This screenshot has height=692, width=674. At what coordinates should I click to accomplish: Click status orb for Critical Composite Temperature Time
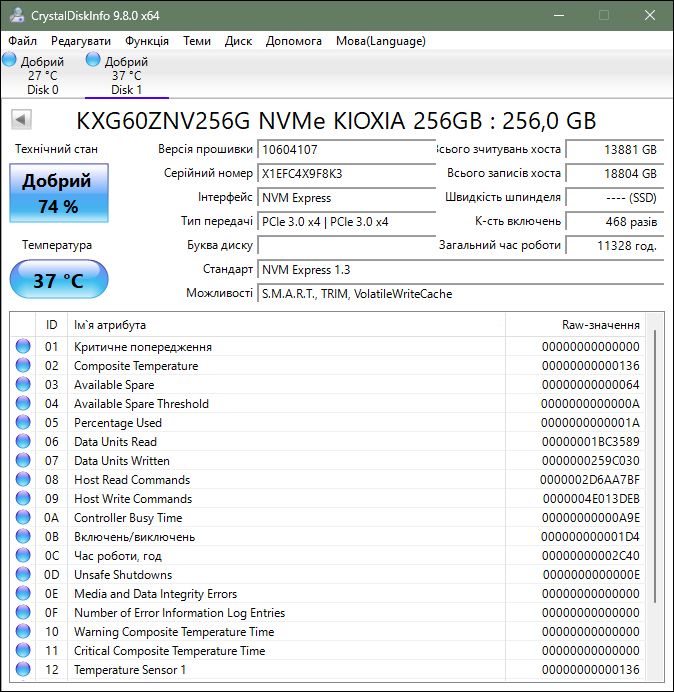pos(23,650)
